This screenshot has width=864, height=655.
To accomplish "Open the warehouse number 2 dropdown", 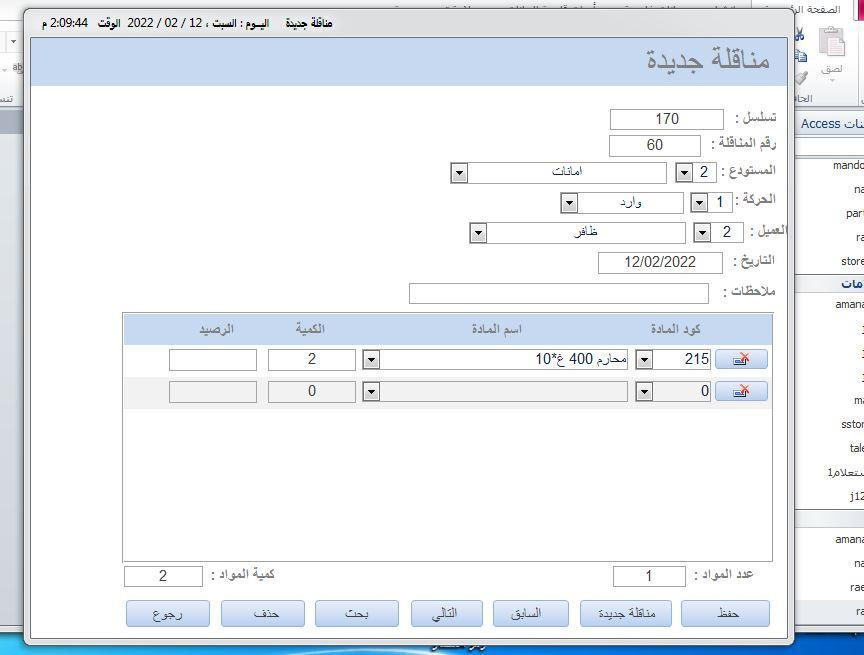I will tap(684, 173).
